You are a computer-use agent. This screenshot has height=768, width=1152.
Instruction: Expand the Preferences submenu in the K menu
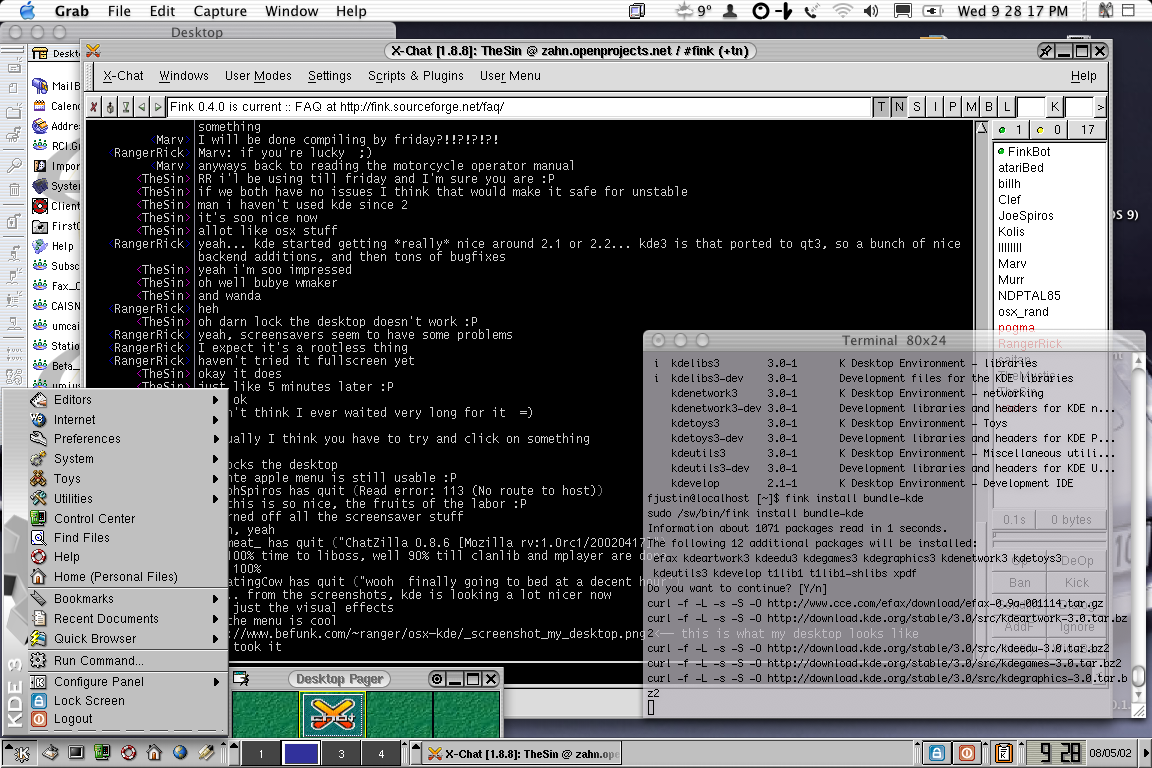coord(126,439)
